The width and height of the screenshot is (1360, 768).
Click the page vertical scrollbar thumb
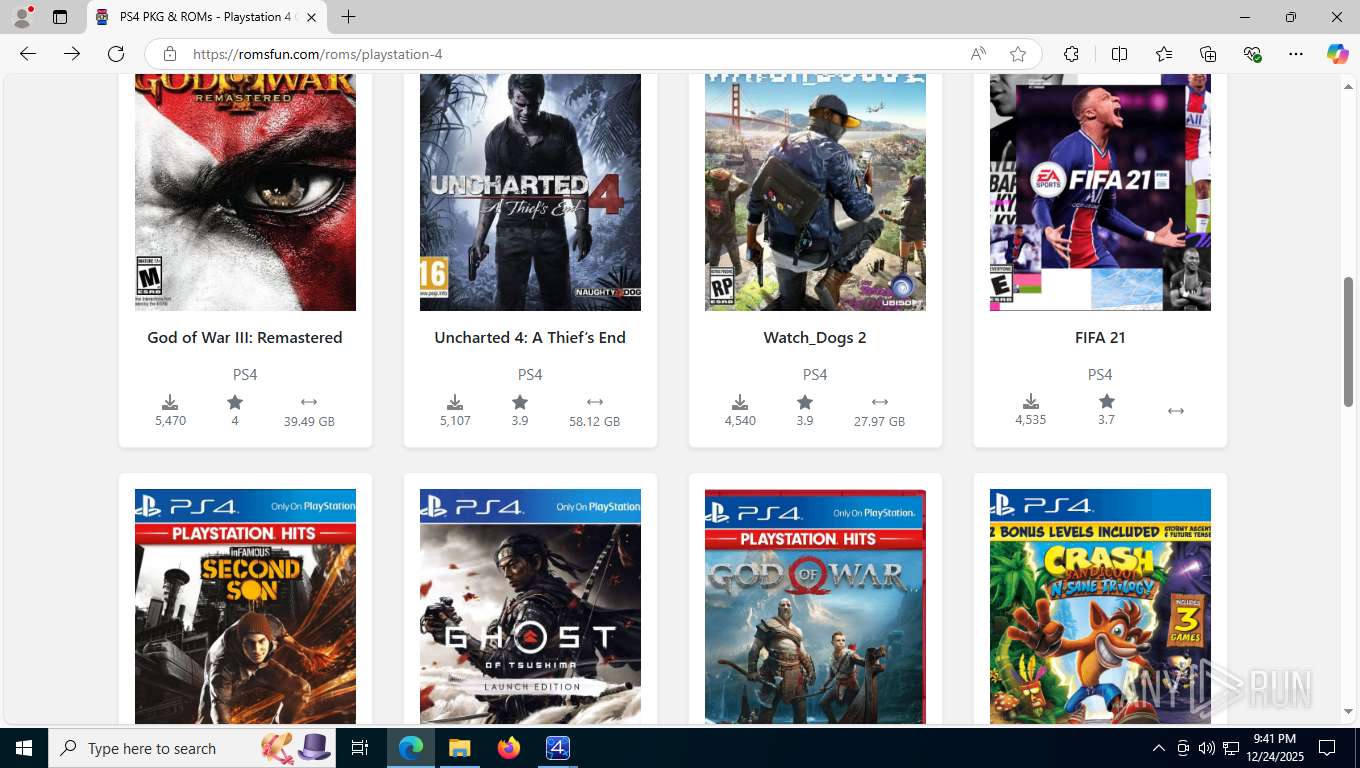[1349, 341]
